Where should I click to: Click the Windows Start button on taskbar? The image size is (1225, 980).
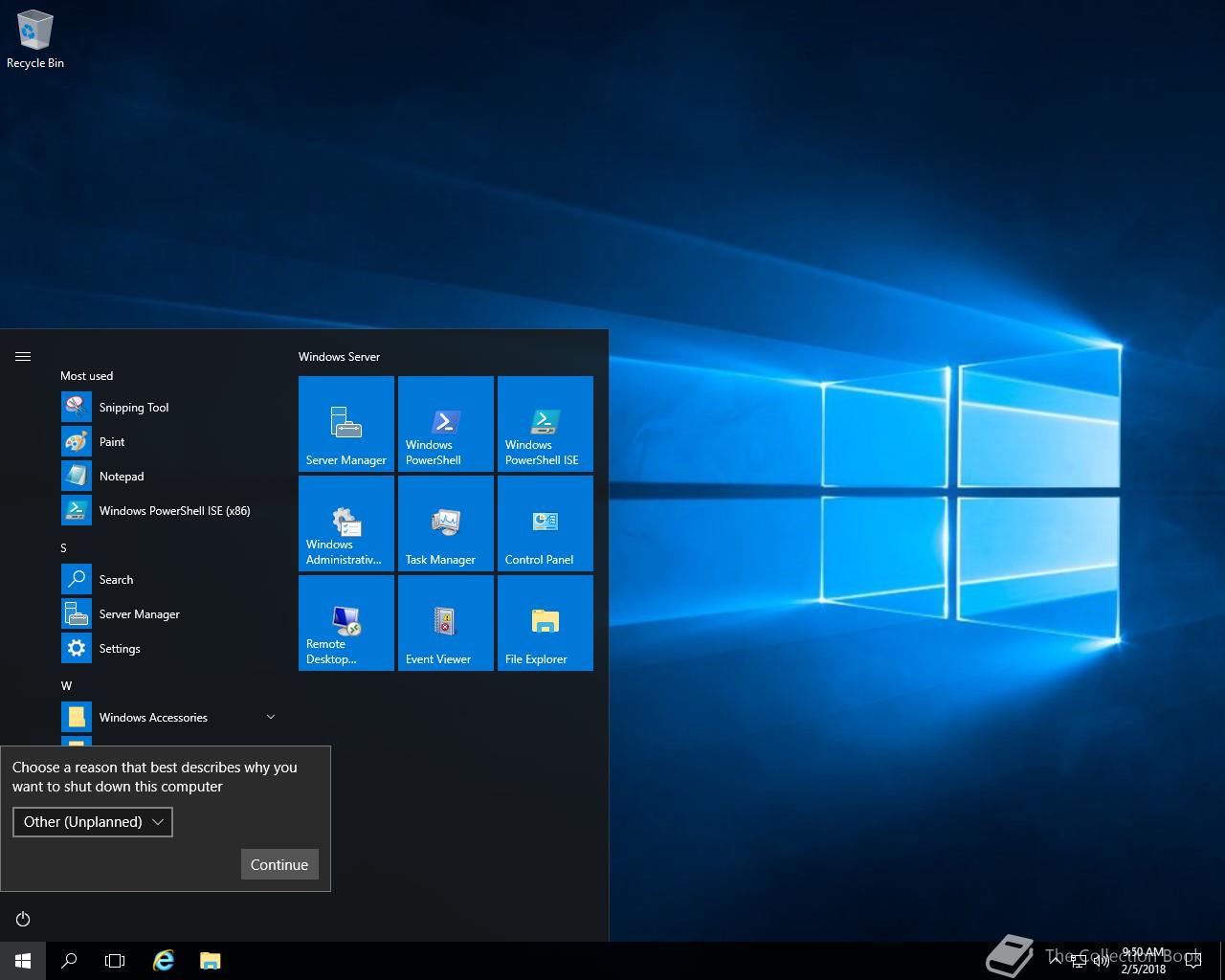click(x=23, y=961)
